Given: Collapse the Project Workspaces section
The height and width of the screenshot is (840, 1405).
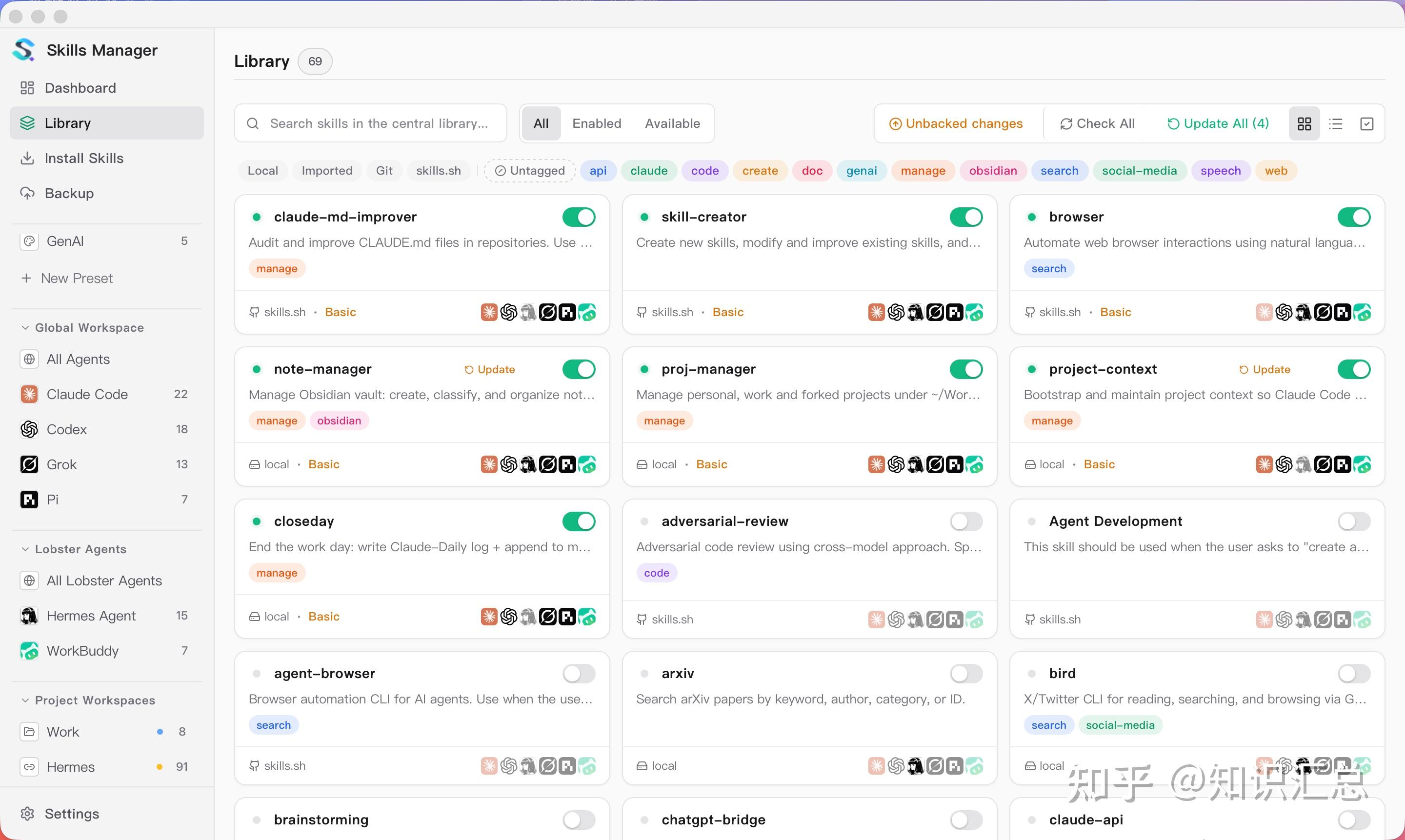Looking at the screenshot, I should [x=88, y=700].
